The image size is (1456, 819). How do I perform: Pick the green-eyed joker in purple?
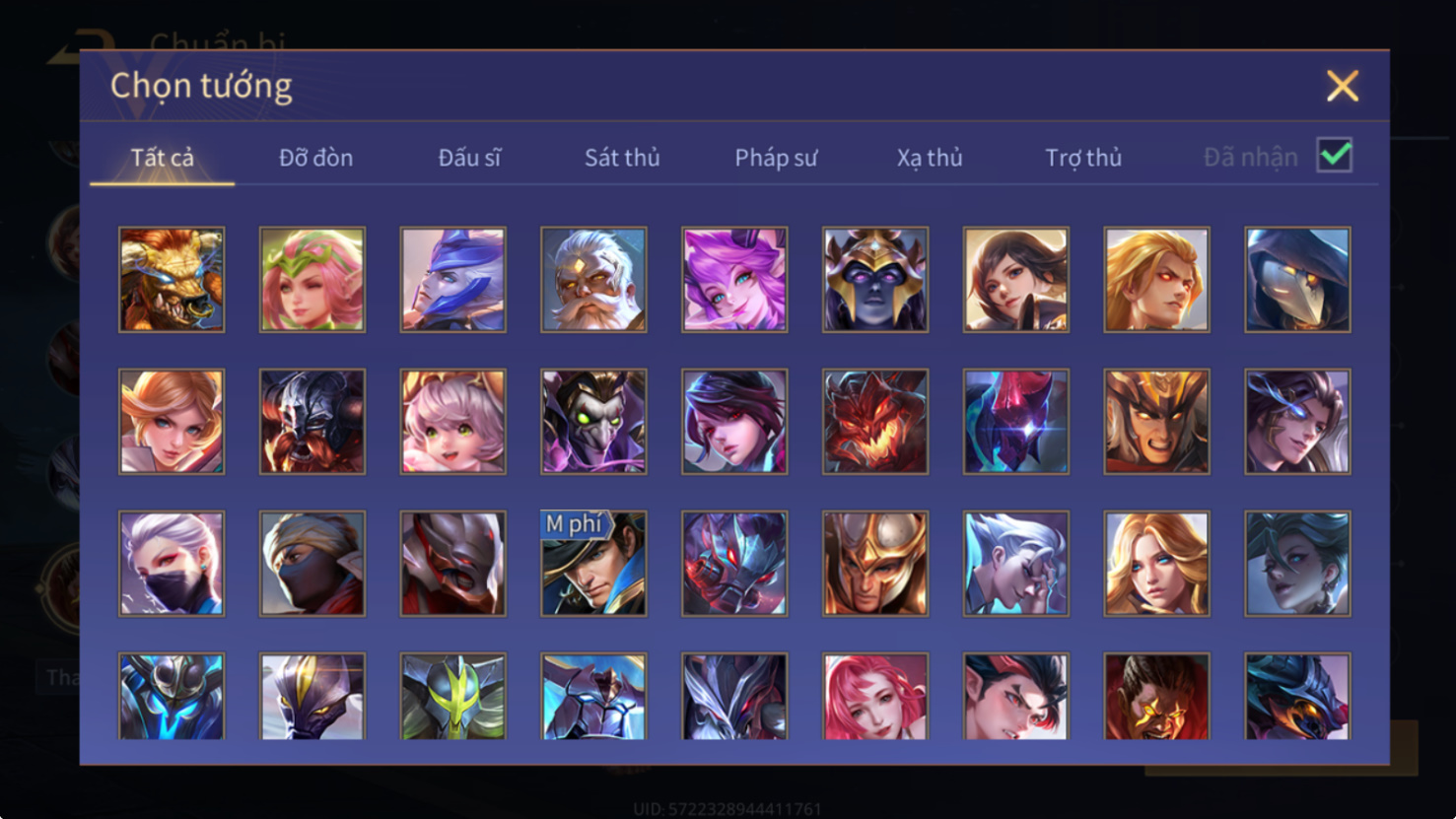(593, 422)
